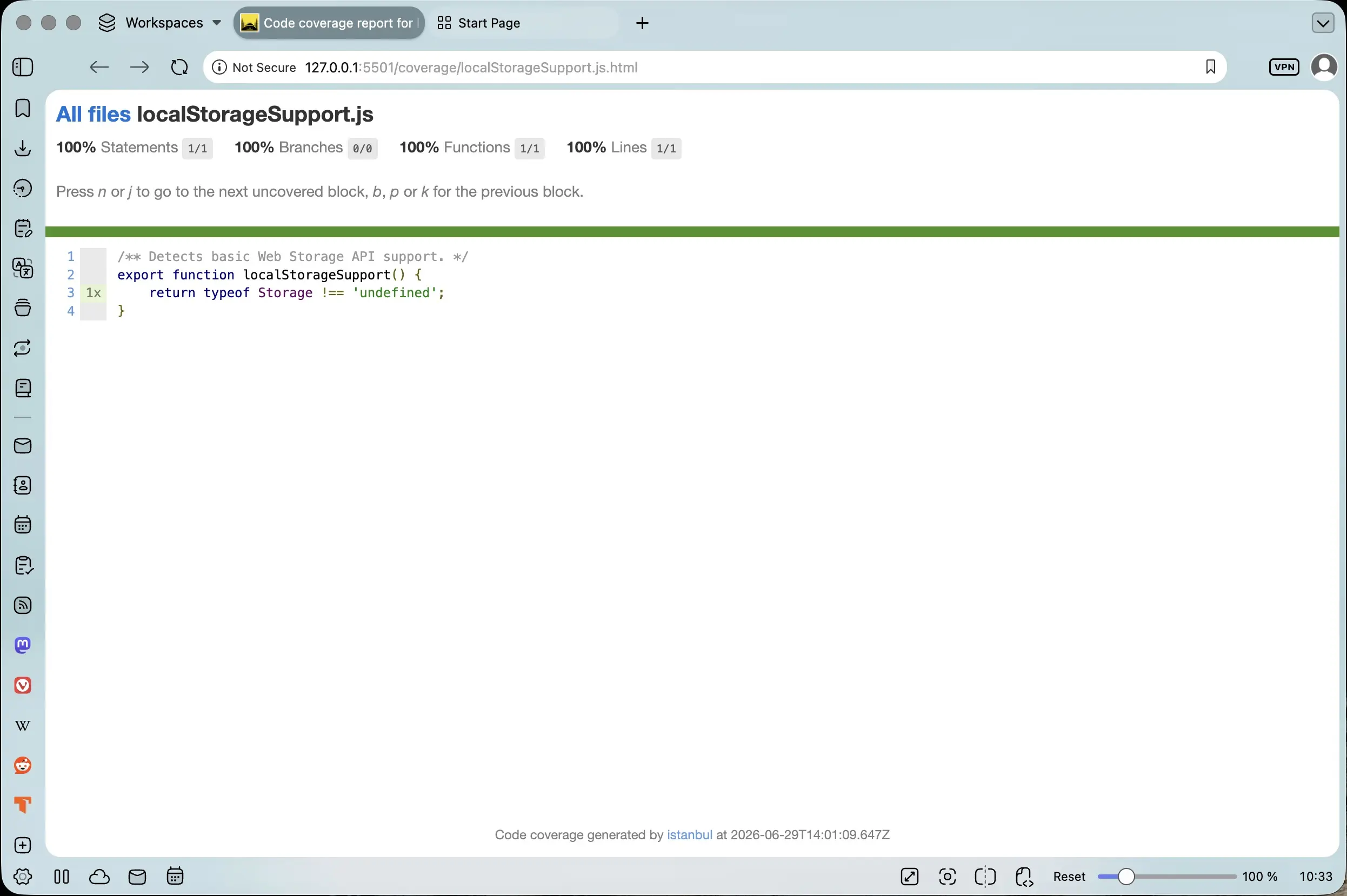Click the address bar URL field
The image size is (1347, 896).
tap(715, 68)
